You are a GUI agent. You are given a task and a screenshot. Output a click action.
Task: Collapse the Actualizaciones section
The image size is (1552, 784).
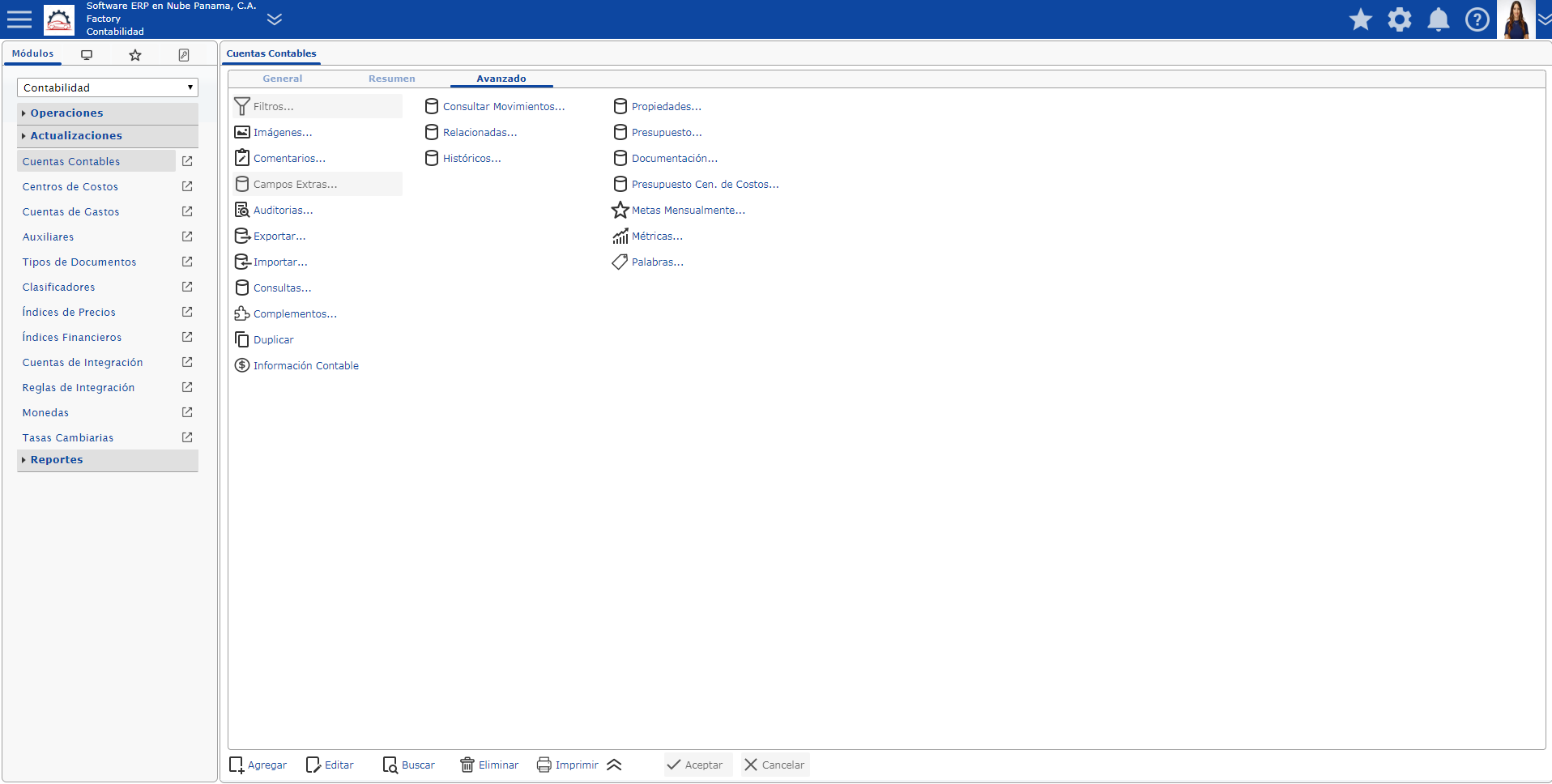pos(108,135)
